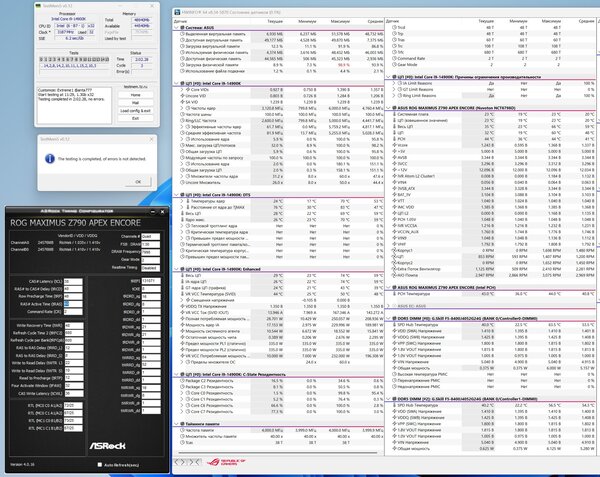
Task: Click the Среднее column header in left panel
Action: pyautogui.click(x=375, y=21)
